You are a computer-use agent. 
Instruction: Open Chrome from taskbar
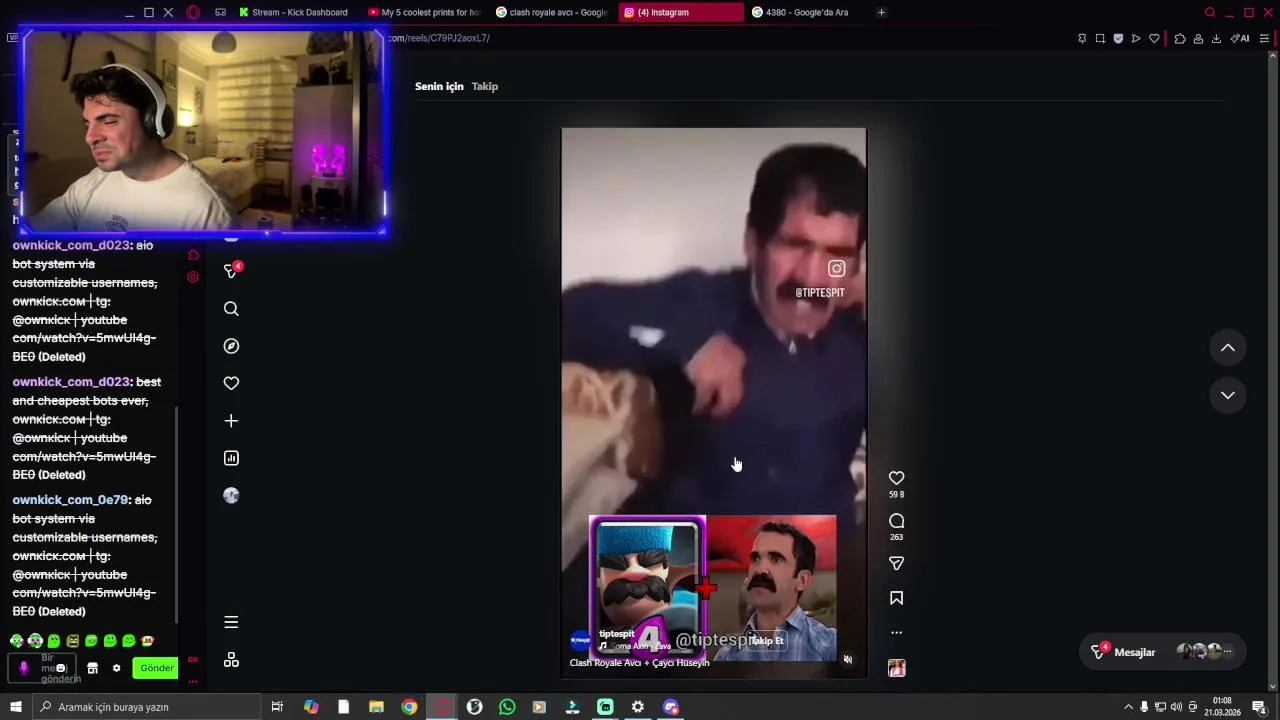[x=409, y=707]
